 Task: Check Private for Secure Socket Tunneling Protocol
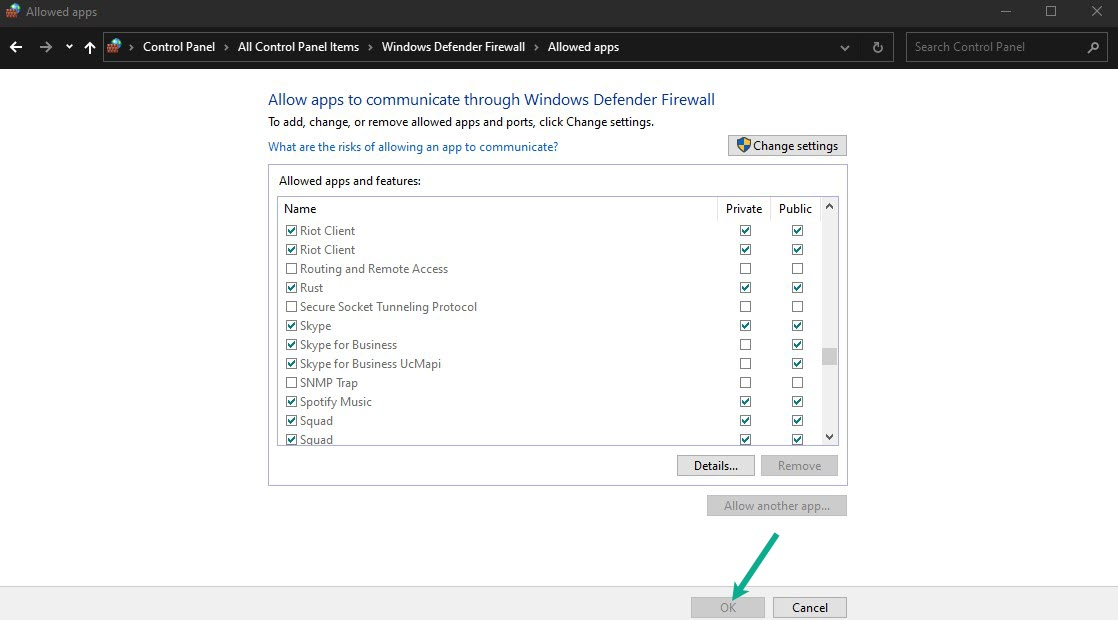pyautogui.click(x=745, y=306)
